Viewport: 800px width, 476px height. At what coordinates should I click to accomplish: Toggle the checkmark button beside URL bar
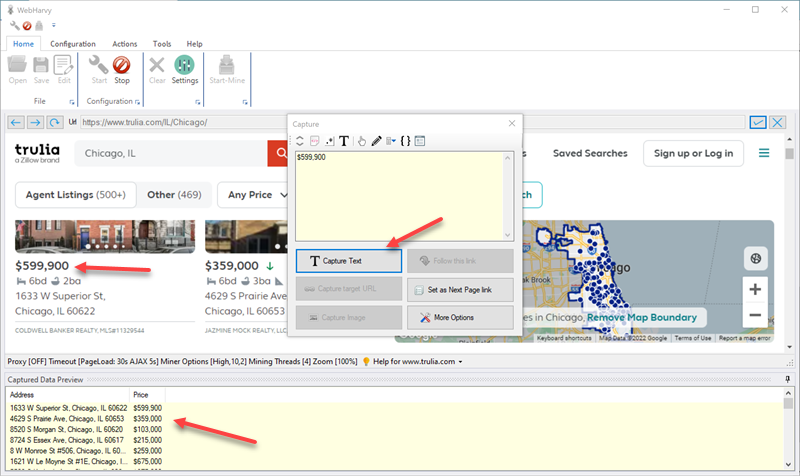click(759, 122)
